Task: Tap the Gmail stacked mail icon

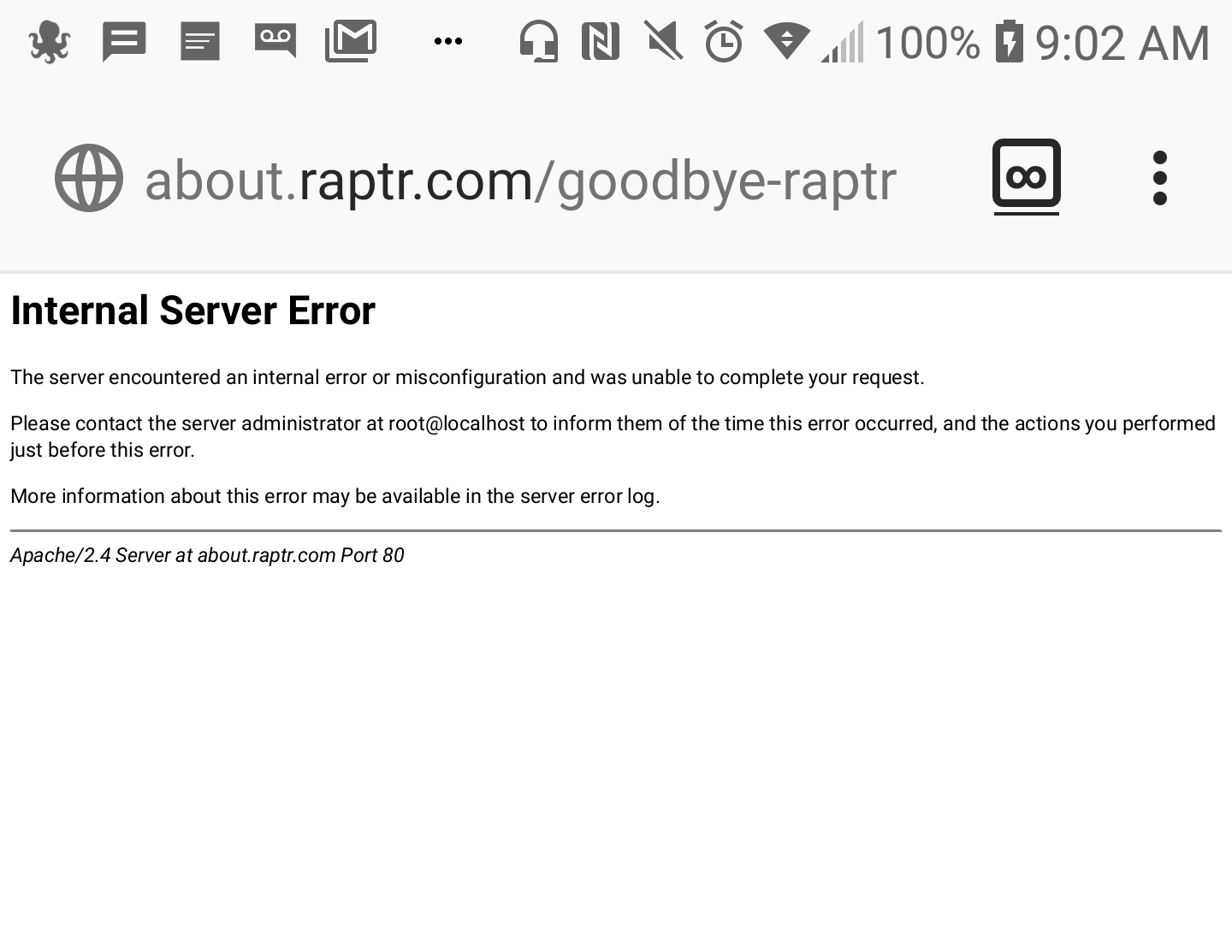Action: click(351, 42)
